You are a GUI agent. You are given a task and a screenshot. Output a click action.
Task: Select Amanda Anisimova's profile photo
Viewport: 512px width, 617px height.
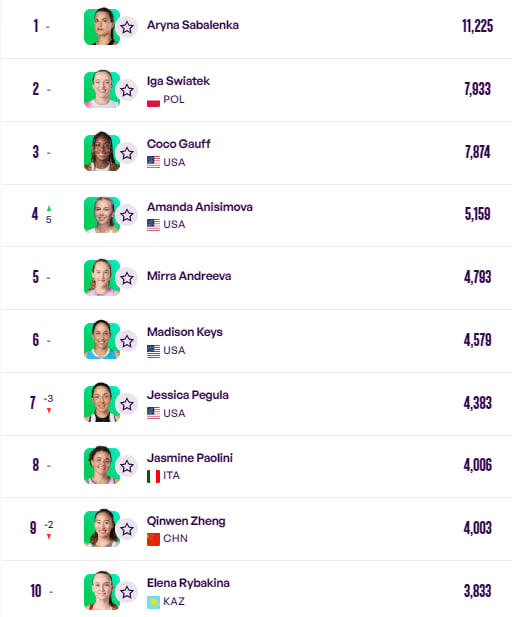pos(102,214)
